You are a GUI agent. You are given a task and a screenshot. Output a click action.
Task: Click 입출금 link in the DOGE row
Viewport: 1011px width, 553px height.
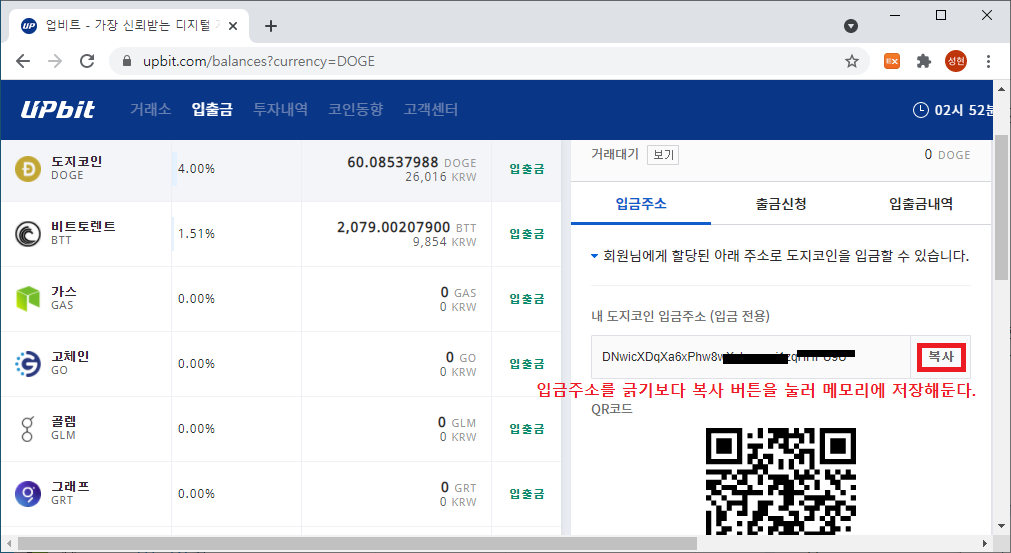click(x=527, y=169)
